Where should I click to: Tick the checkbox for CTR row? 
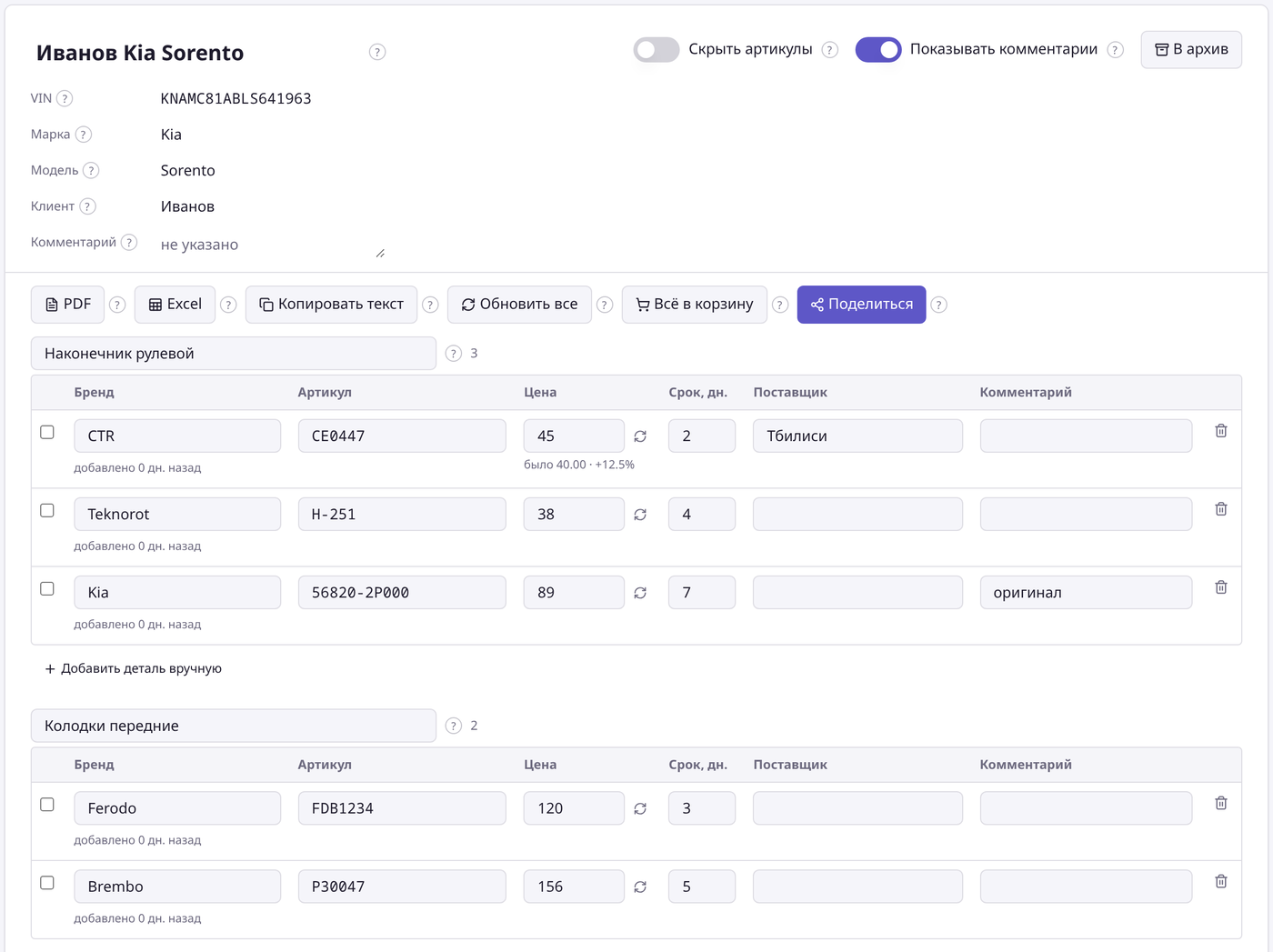[x=47, y=432]
